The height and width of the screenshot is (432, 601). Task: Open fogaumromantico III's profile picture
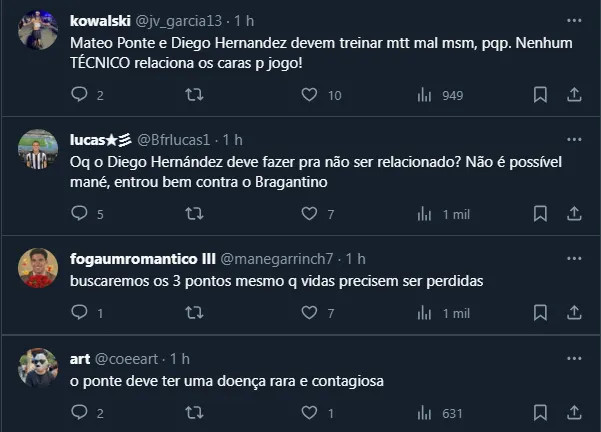[x=38, y=267]
